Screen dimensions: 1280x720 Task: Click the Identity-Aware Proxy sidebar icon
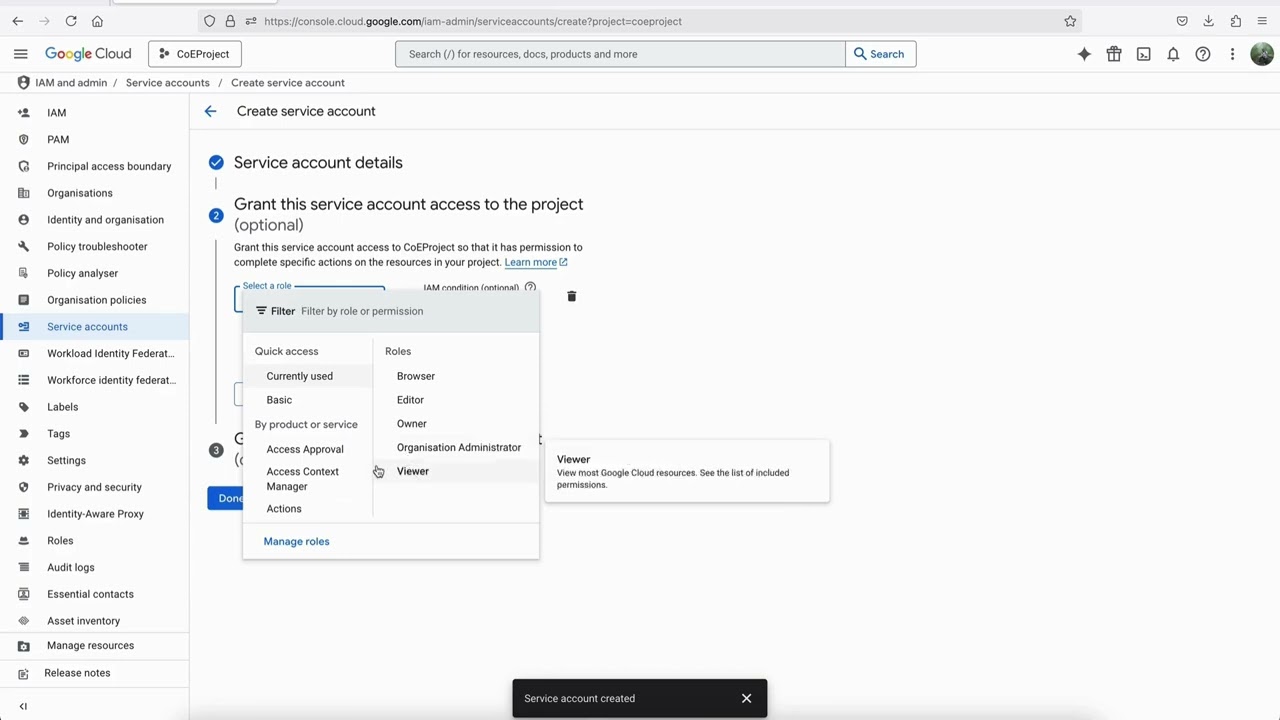24,514
